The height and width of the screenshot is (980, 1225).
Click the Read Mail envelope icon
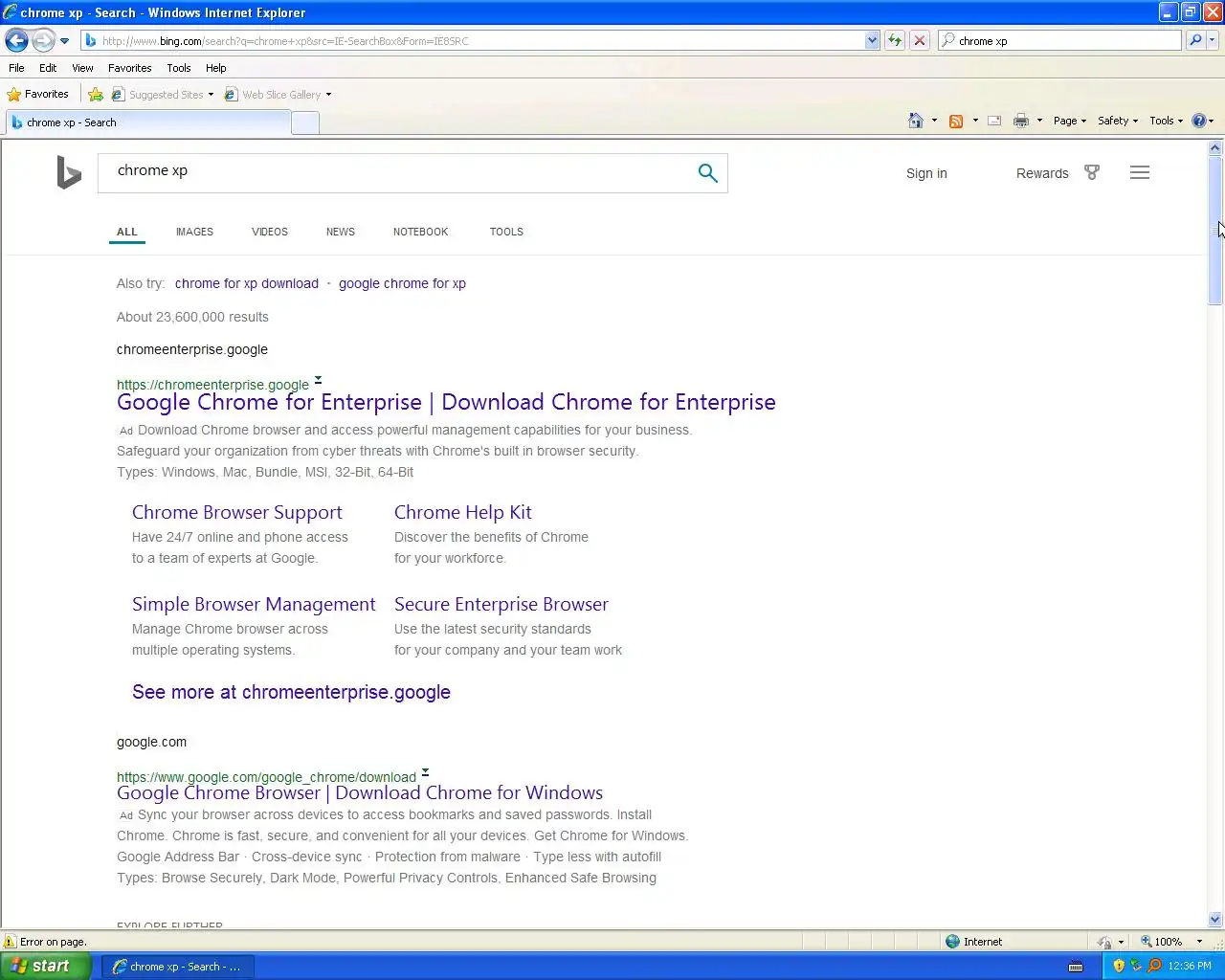tap(994, 121)
